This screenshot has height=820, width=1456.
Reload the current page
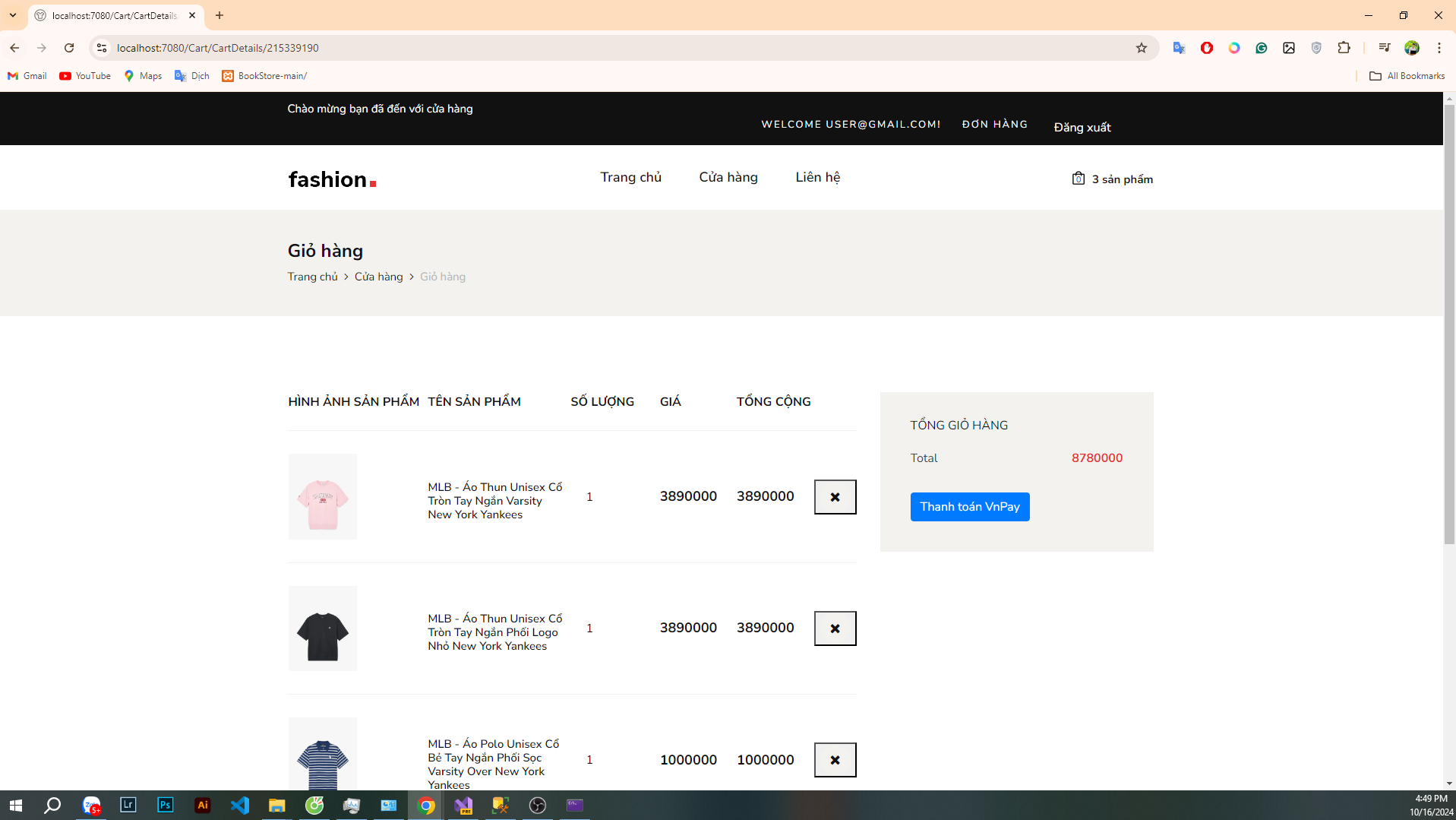pyautogui.click(x=69, y=48)
